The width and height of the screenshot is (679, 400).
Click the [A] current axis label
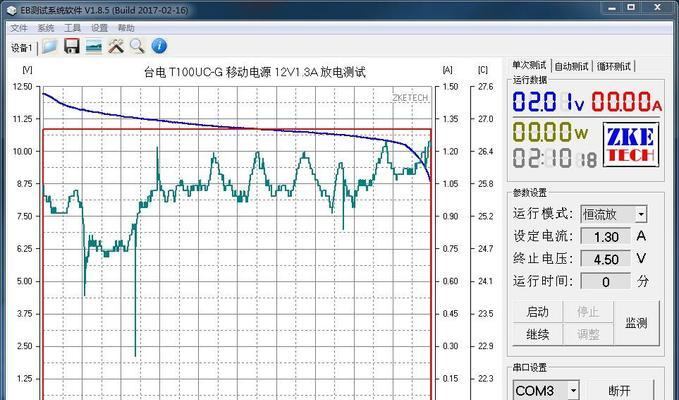(x=447, y=70)
